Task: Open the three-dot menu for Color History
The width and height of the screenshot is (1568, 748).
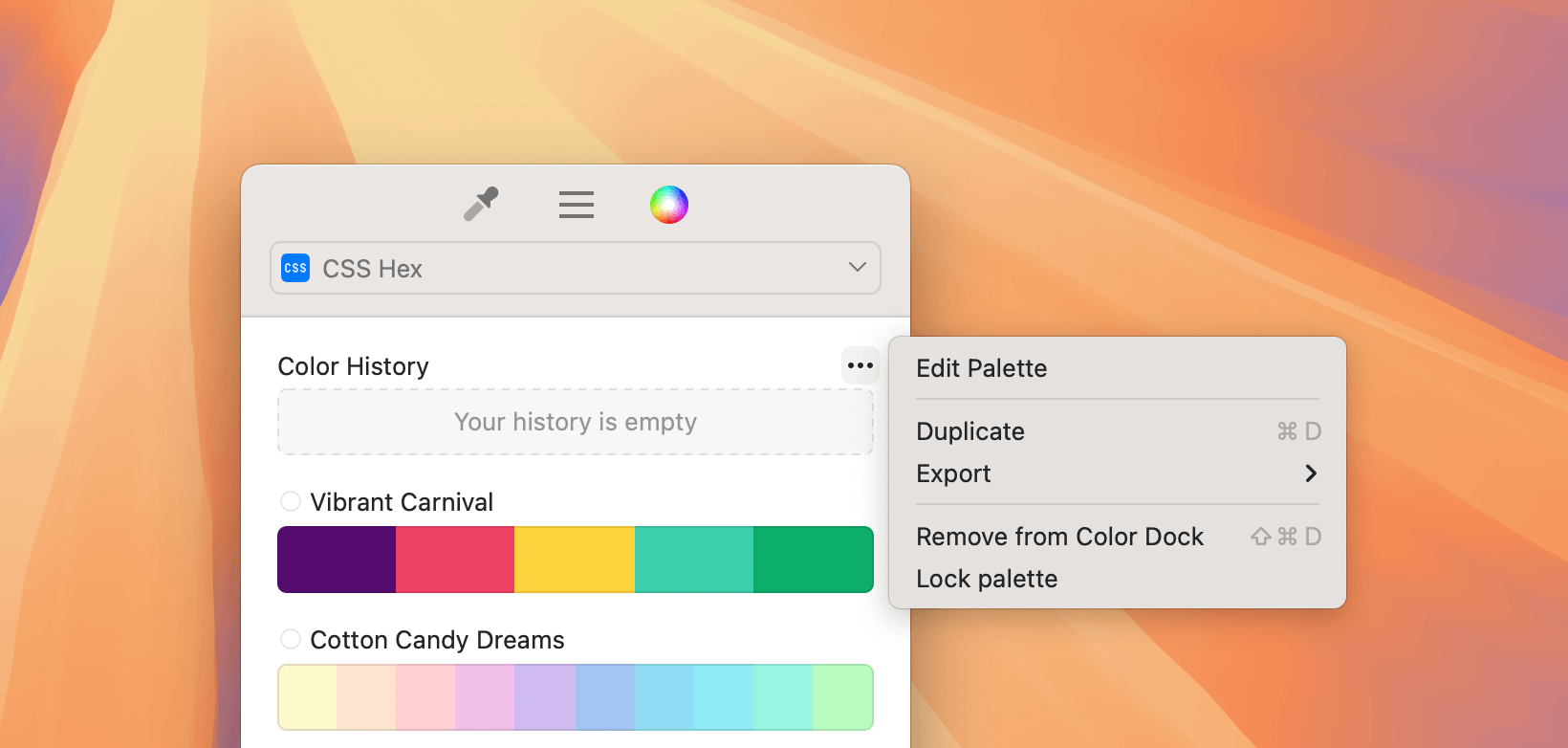Action: click(x=860, y=365)
